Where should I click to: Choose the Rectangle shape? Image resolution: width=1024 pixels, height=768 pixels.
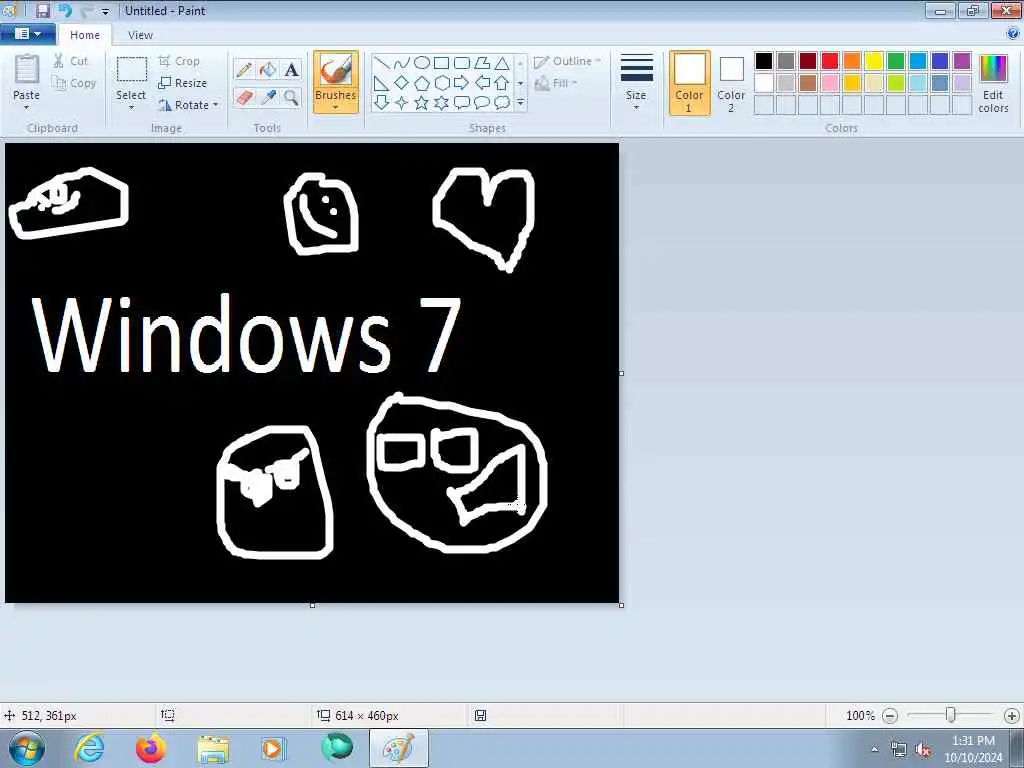pyautogui.click(x=441, y=63)
